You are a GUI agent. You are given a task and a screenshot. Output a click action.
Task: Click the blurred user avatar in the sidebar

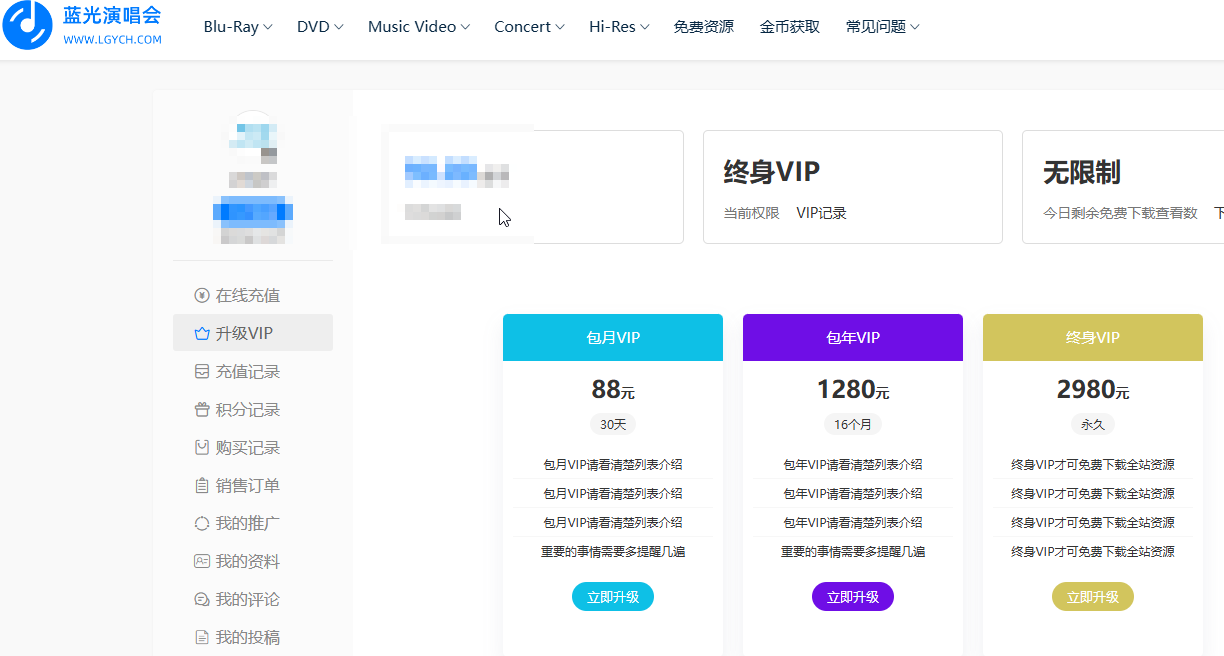253,138
